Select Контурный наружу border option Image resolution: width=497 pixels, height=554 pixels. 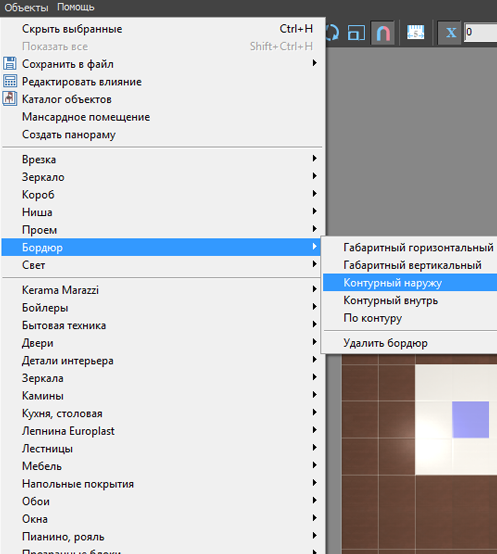410,283
